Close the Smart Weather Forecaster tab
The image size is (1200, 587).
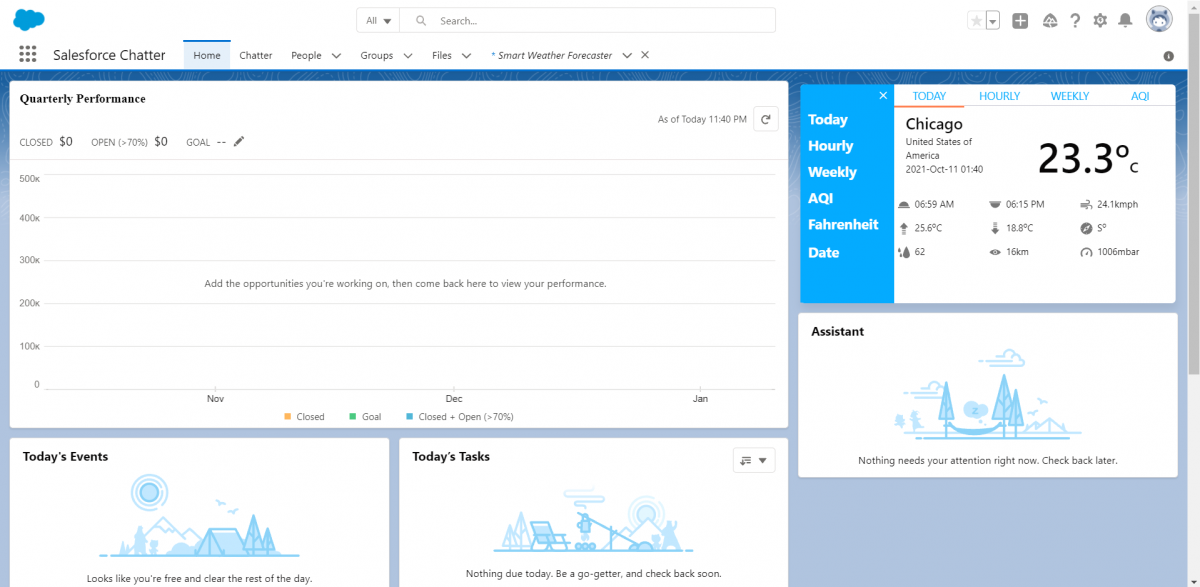coord(645,55)
